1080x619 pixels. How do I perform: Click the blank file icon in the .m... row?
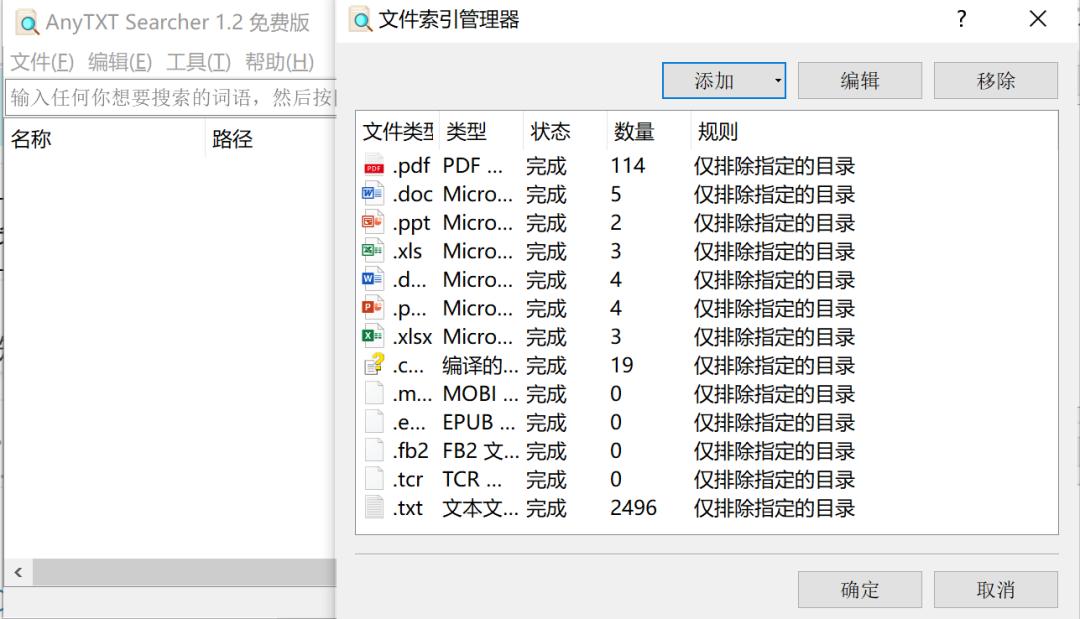pos(374,393)
